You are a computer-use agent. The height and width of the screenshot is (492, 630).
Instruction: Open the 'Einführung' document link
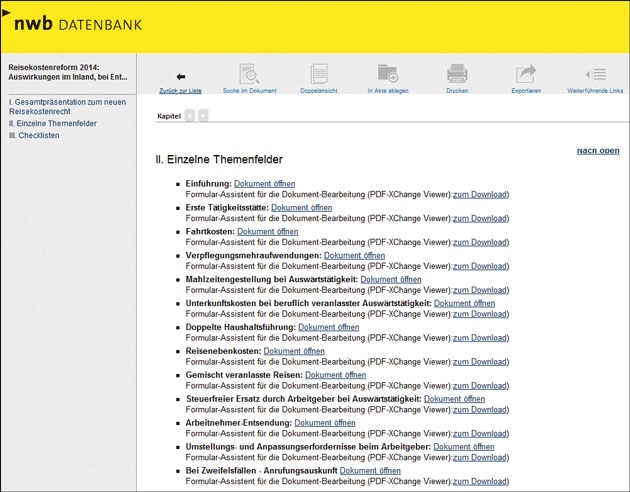pyautogui.click(x=264, y=184)
